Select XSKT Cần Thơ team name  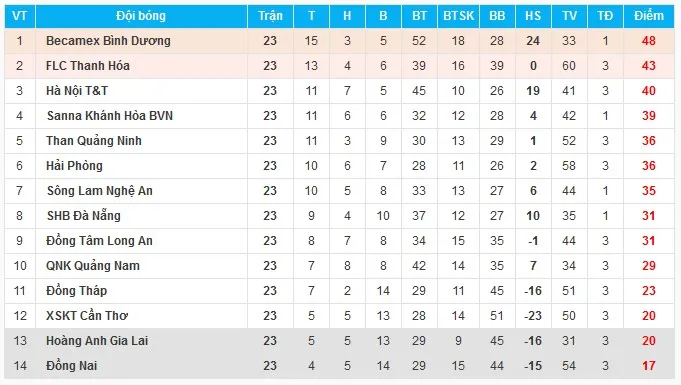[87, 315]
